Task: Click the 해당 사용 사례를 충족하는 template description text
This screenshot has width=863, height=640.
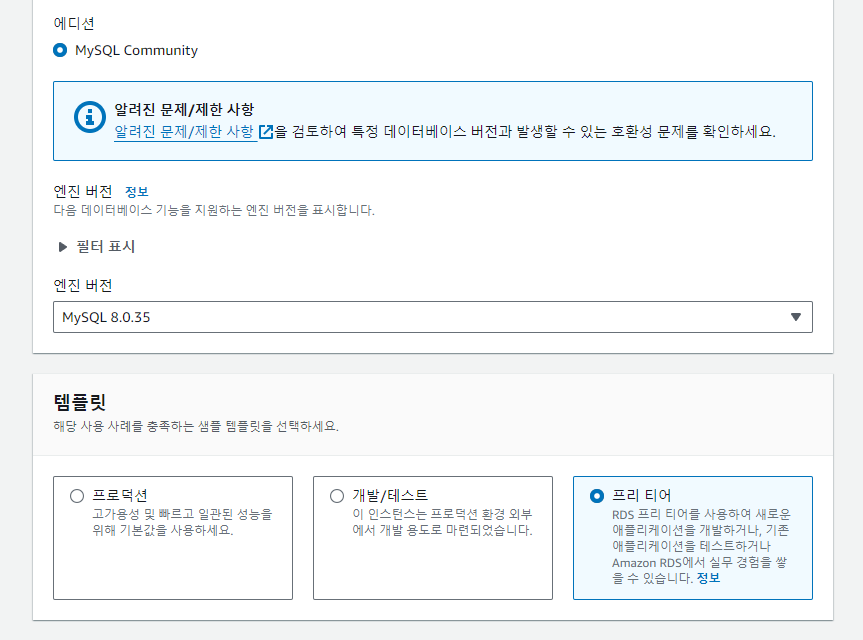Action: 196,426
